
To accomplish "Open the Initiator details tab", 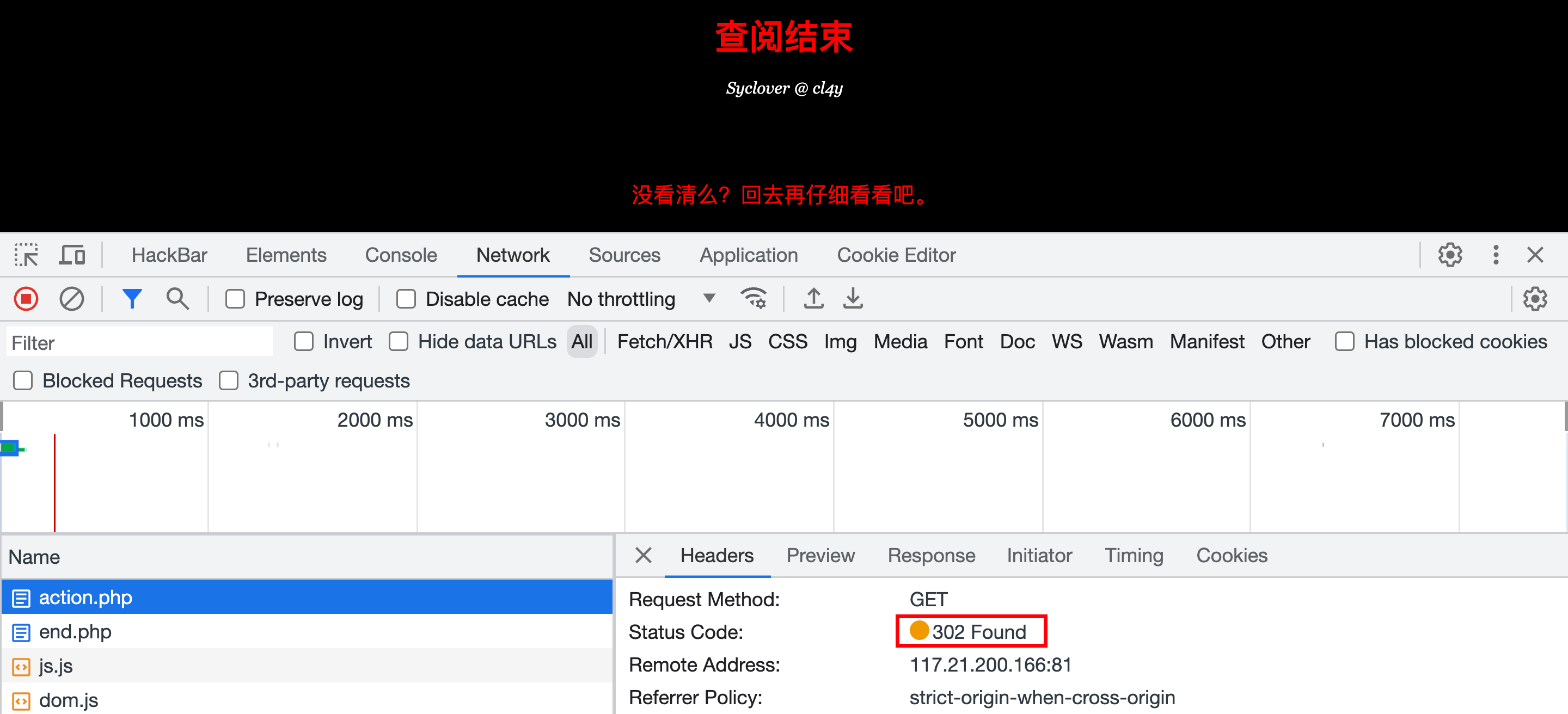I will 1039,555.
